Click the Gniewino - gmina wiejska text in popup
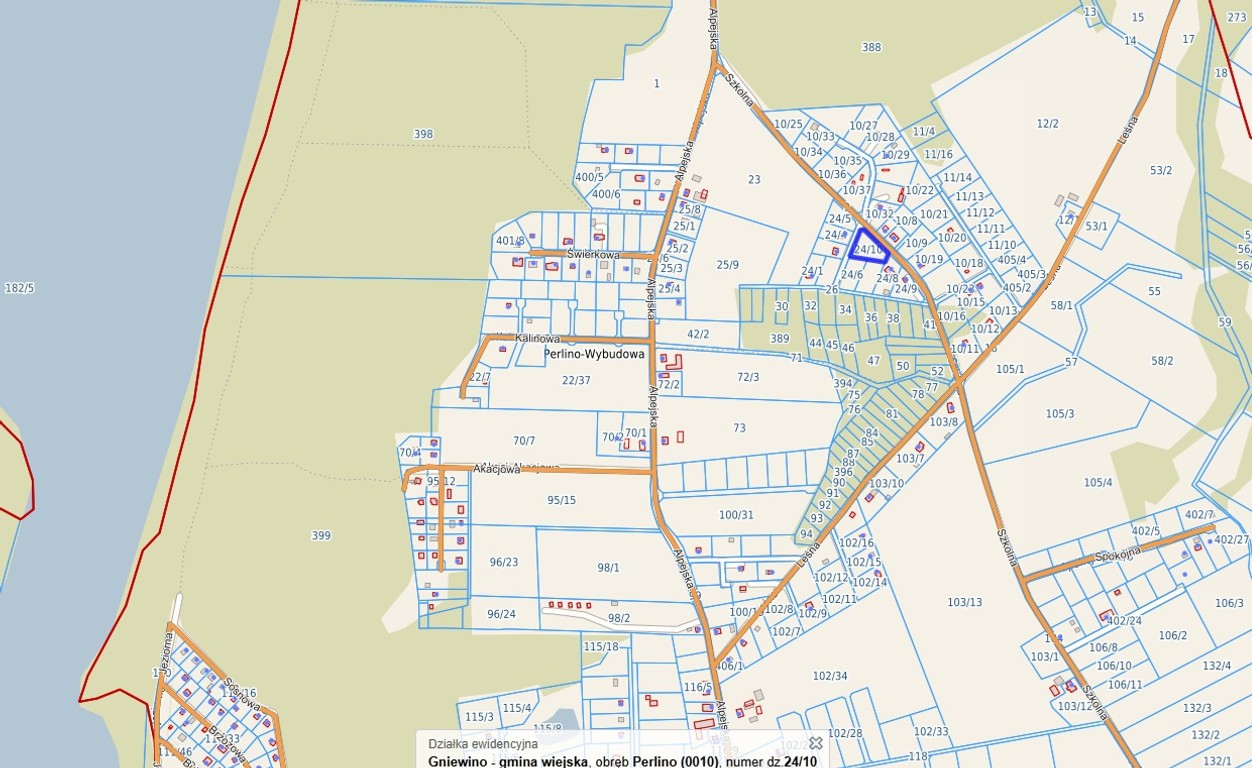1252x768 pixels. pyautogui.click(x=508, y=762)
